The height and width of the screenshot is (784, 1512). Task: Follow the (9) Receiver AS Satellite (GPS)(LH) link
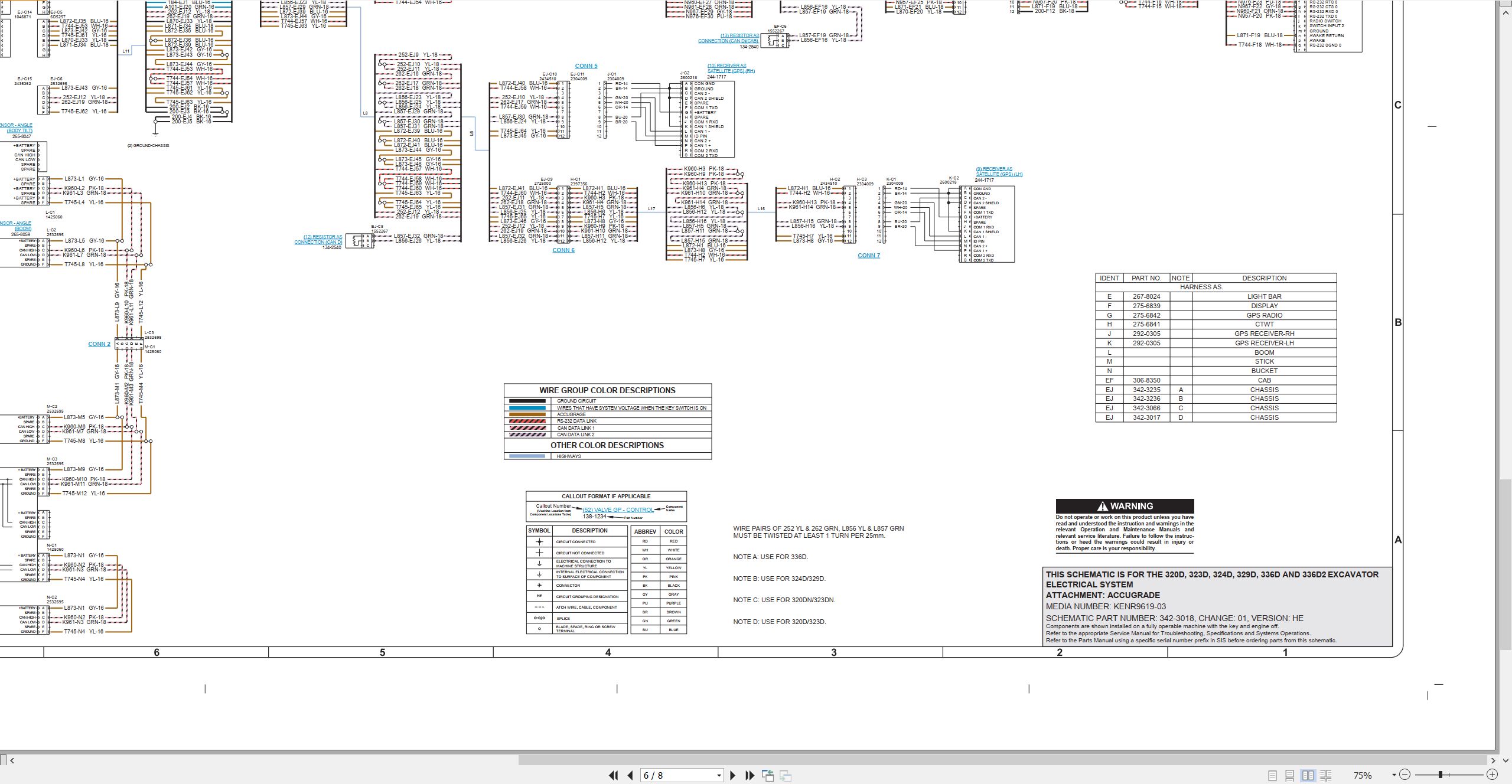pyautogui.click(x=999, y=172)
